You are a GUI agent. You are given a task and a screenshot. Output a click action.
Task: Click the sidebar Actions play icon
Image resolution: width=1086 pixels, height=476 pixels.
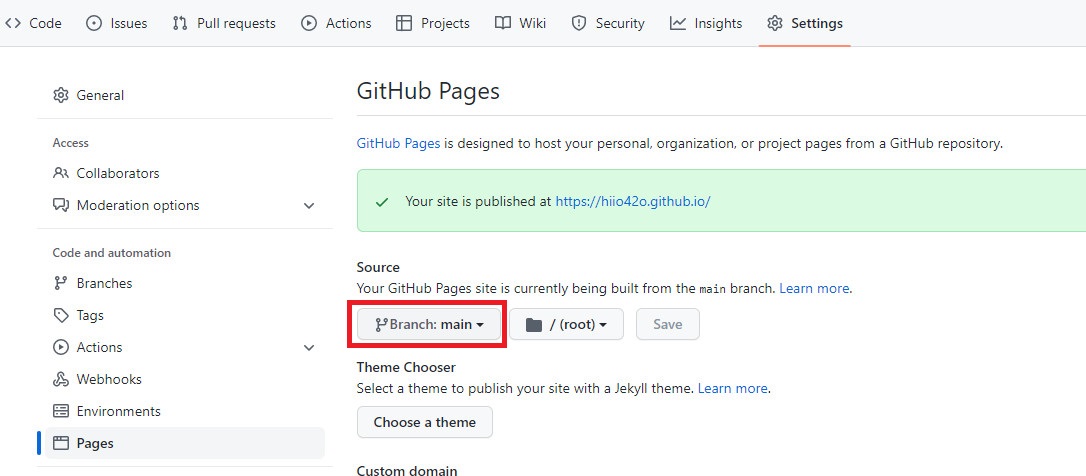click(x=61, y=347)
